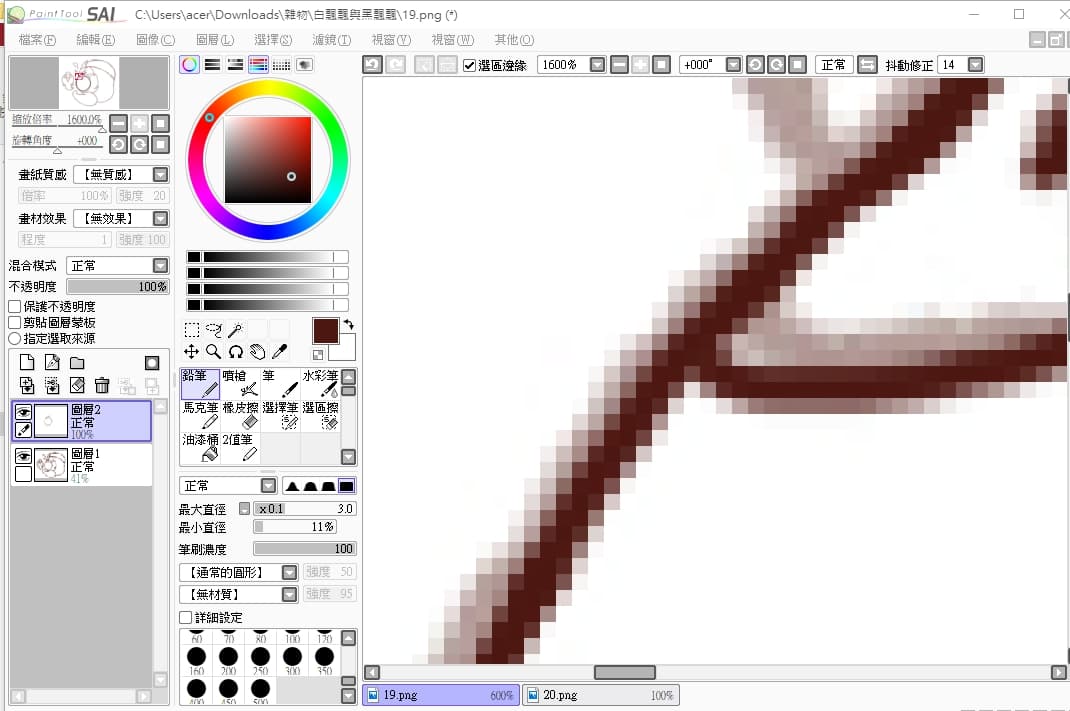Image resolution: width=1070 pixels, height=711 pixels.
Task: Adjust the 筆刷濃度 density slider
Action: pyautogui.click(x=304, y=549)
